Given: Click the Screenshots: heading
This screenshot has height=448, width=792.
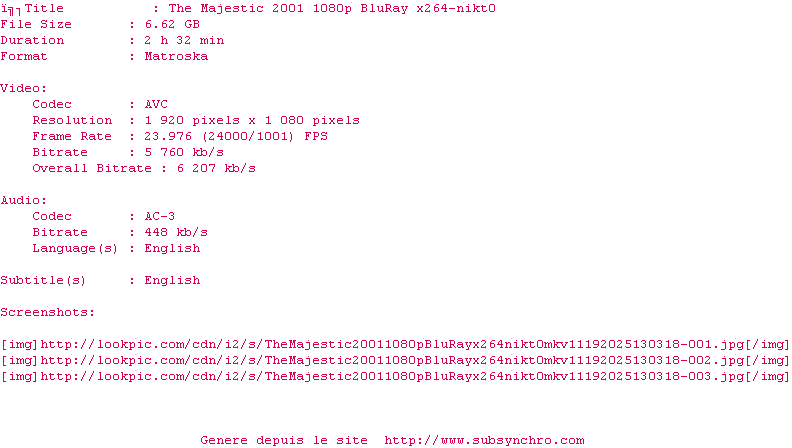Looking at the screenshot, I should [x=47, y=313].
